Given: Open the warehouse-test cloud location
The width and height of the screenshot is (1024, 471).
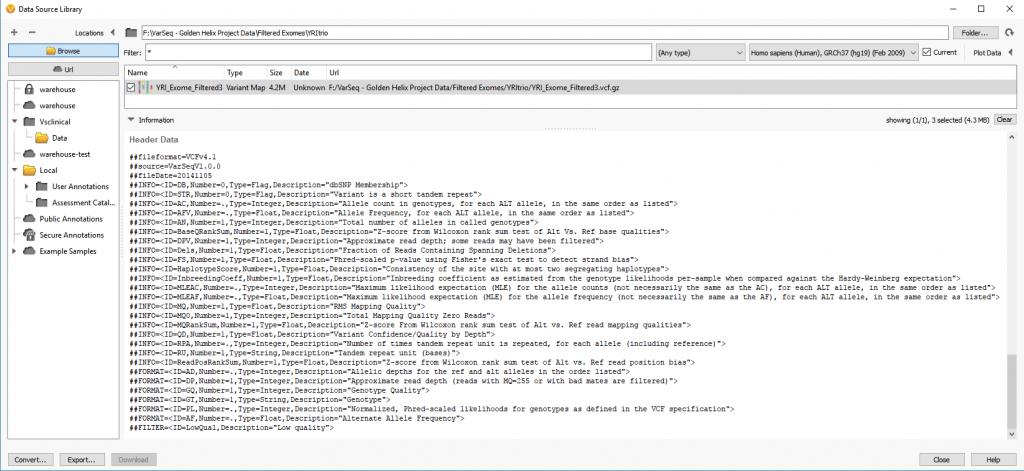Looking at the screenshot, I should 56,154.
